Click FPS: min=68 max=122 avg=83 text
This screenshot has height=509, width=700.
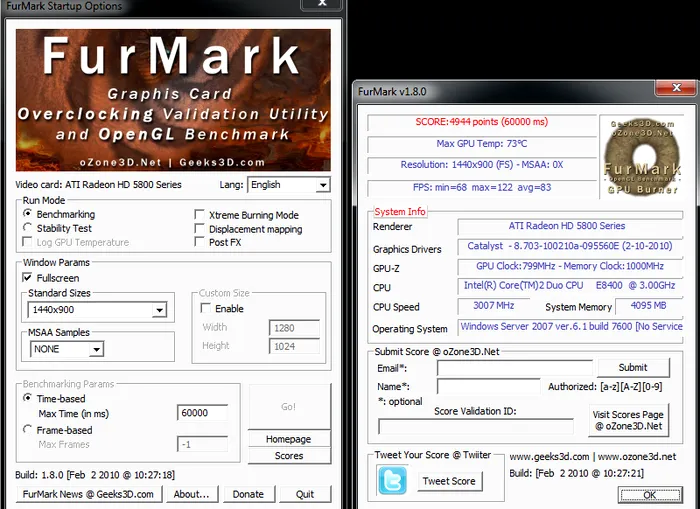pos(482,188)
